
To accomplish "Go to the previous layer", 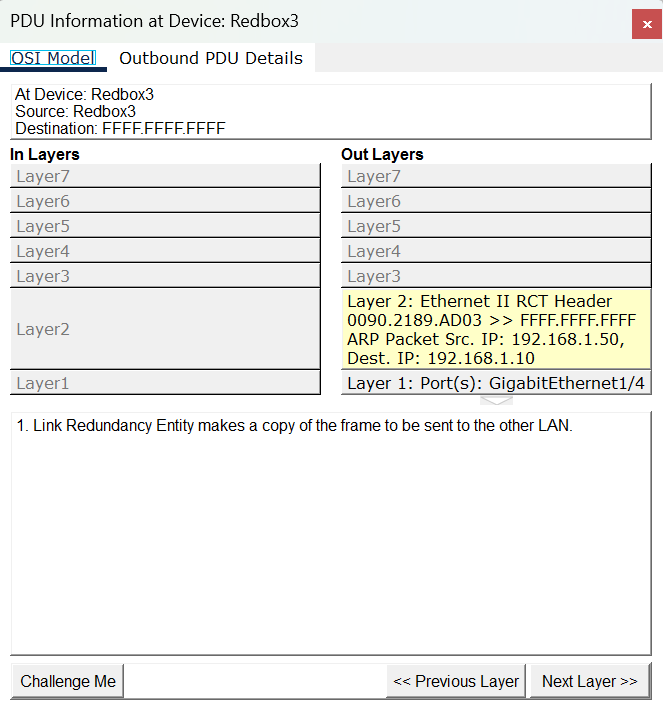I will pos(456,681).
